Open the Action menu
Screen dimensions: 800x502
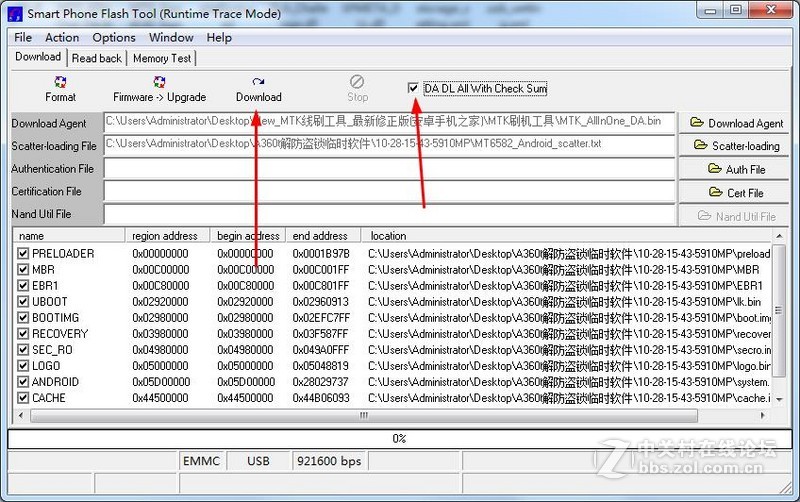tap(62, 37)
